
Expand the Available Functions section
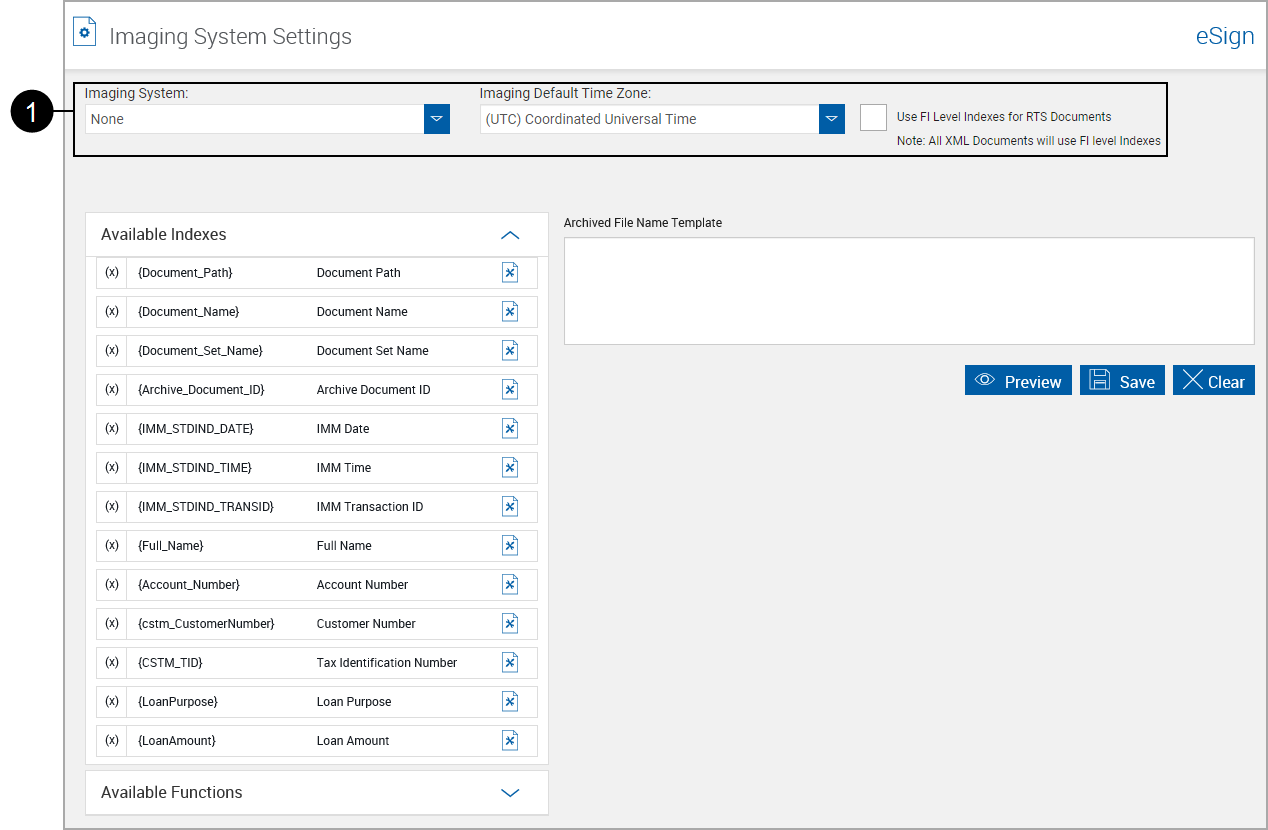[510, 792]
